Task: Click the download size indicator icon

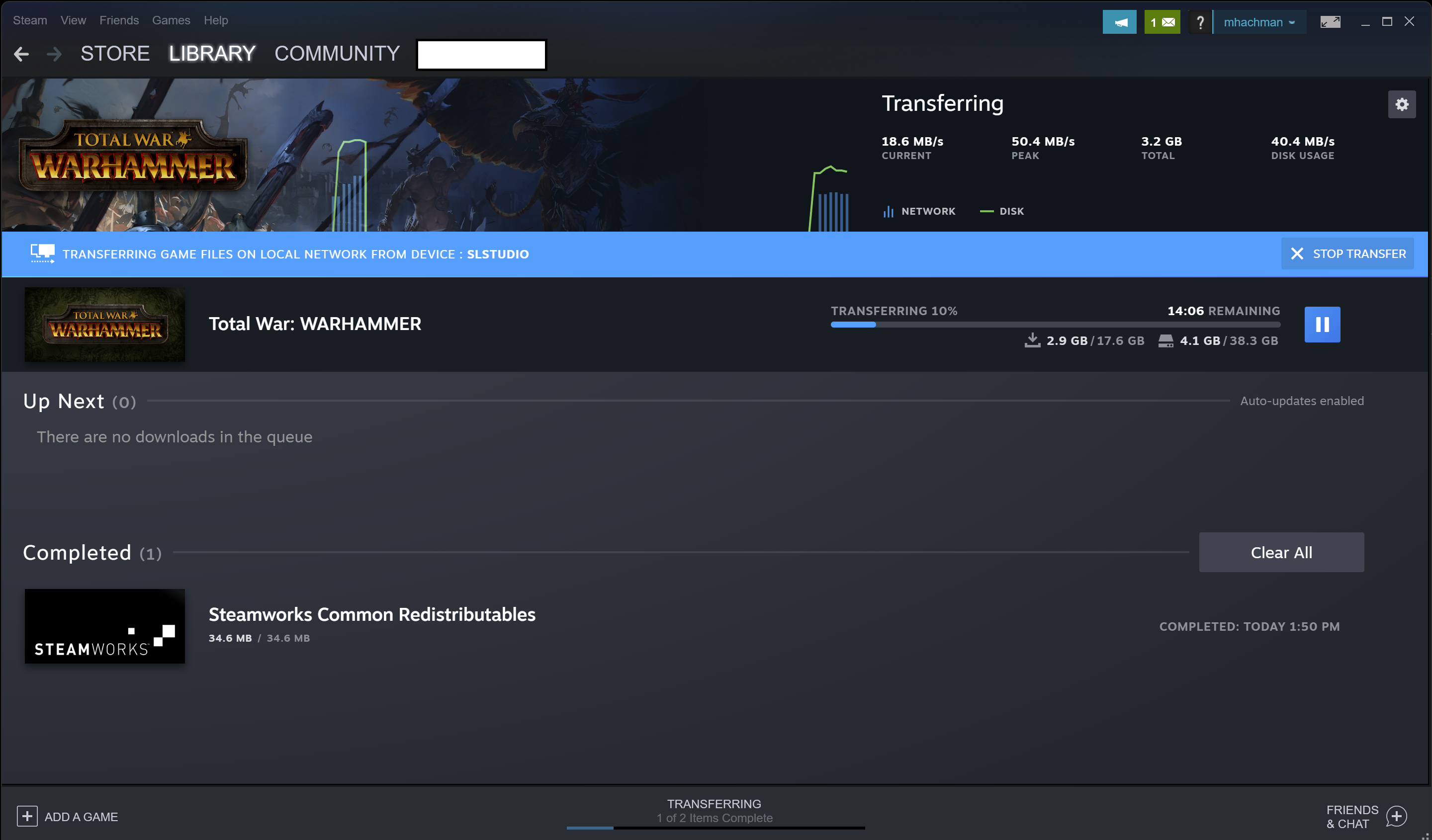Action: pyautogui.click(x=1031, y=341)
